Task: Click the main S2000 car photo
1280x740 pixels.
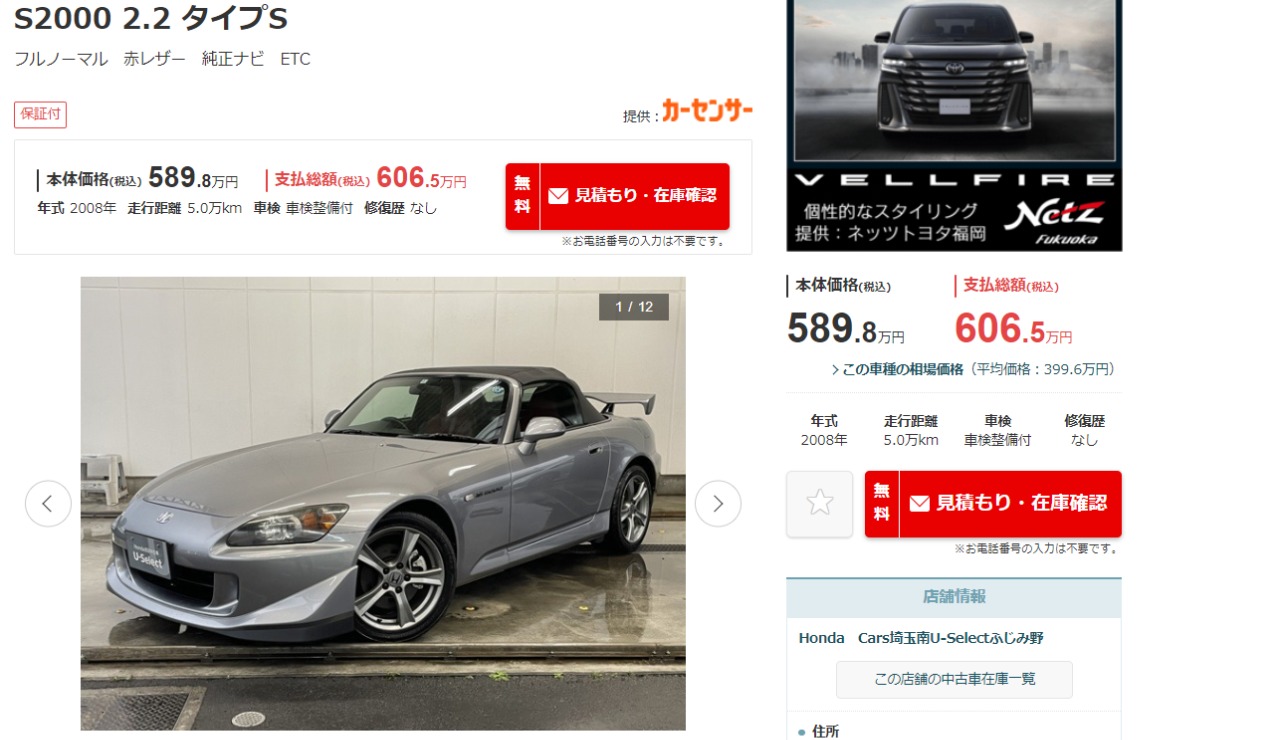Action: [383, 503]
